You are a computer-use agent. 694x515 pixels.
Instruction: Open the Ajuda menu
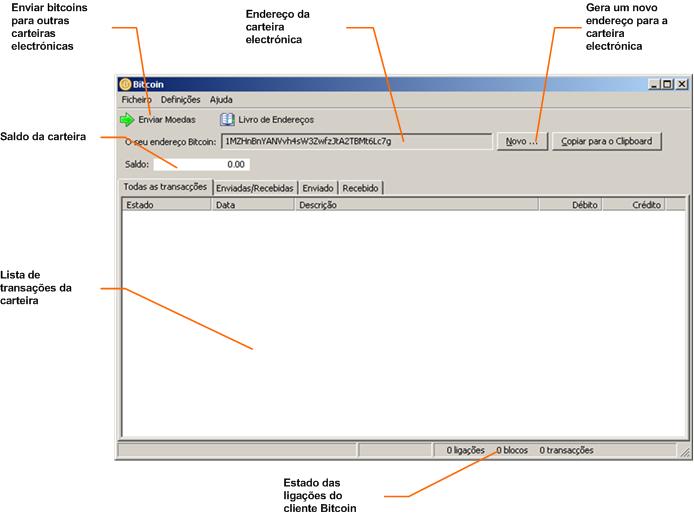(x=221, y=100)
